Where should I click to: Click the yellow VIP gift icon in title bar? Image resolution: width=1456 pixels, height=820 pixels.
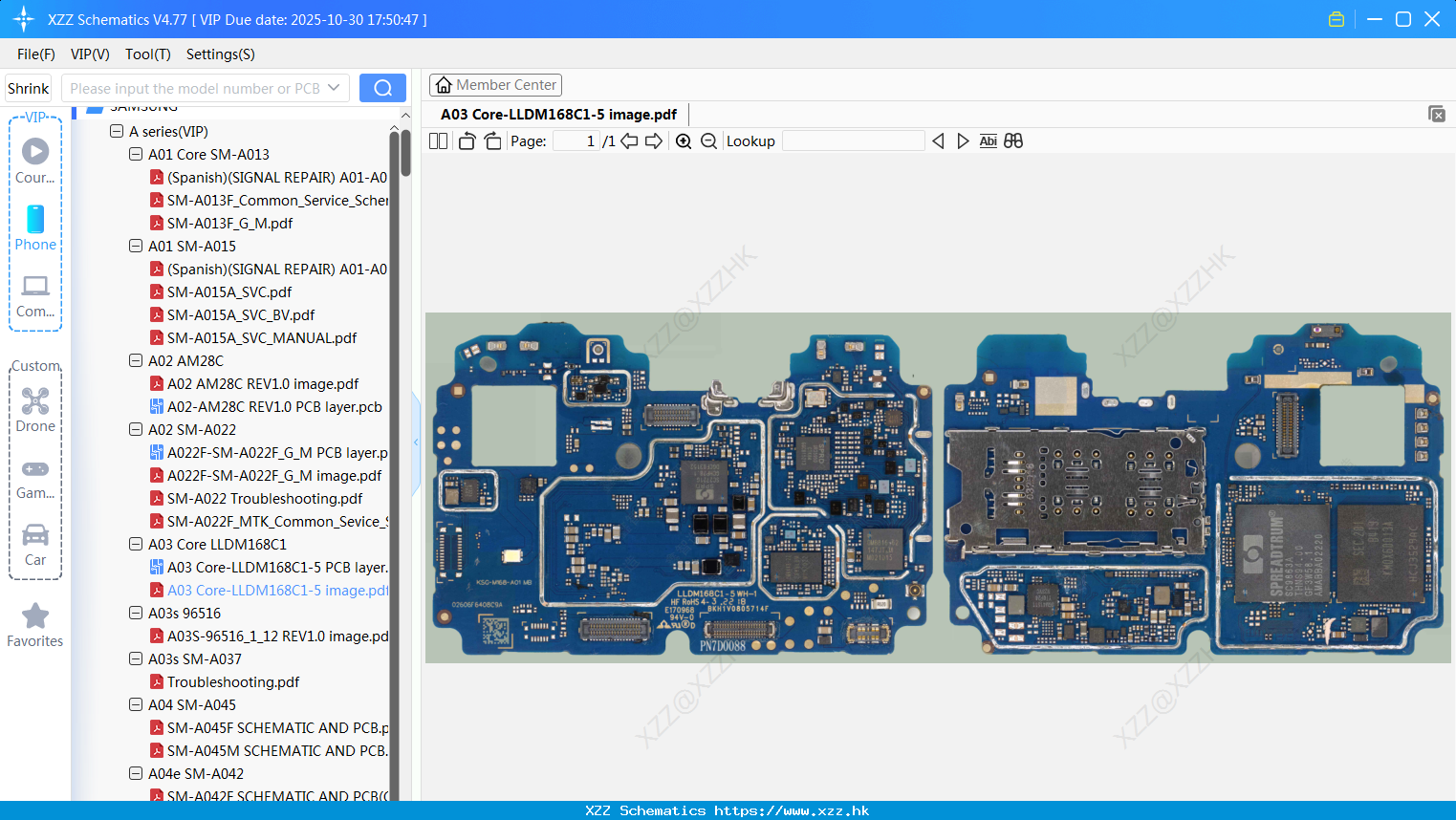point(1336,19)
